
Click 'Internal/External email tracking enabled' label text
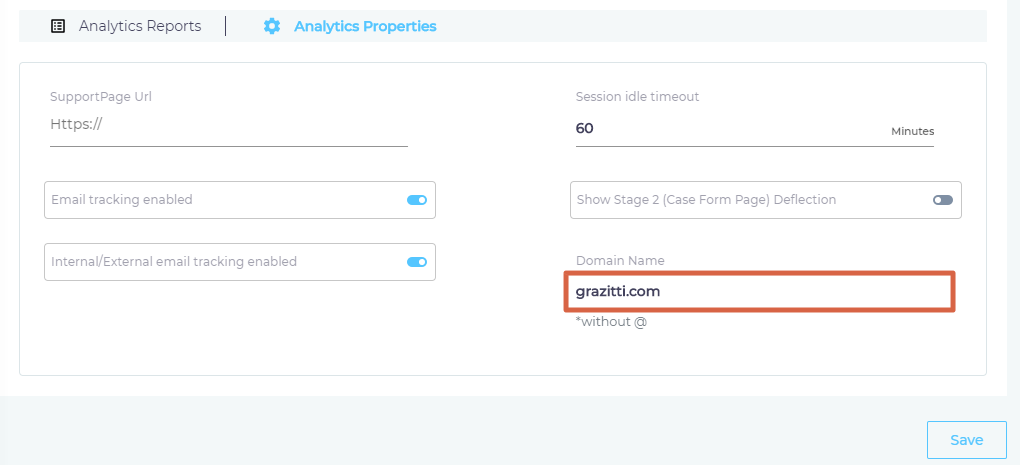[x=174, y=261]
